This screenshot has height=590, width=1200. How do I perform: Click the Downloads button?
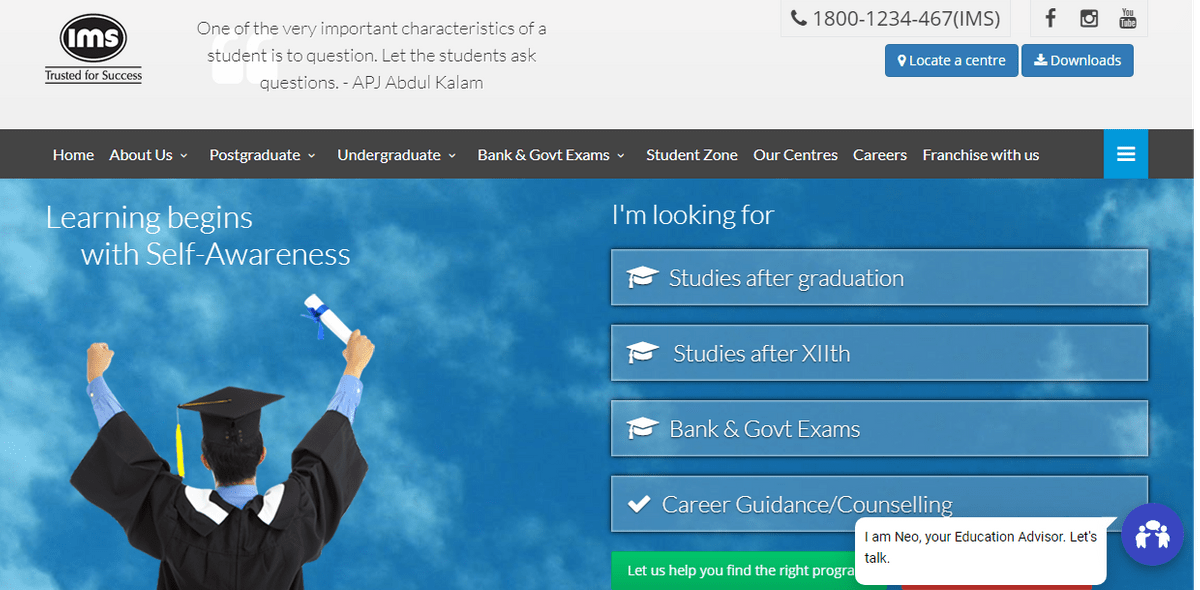[1077, 60]
